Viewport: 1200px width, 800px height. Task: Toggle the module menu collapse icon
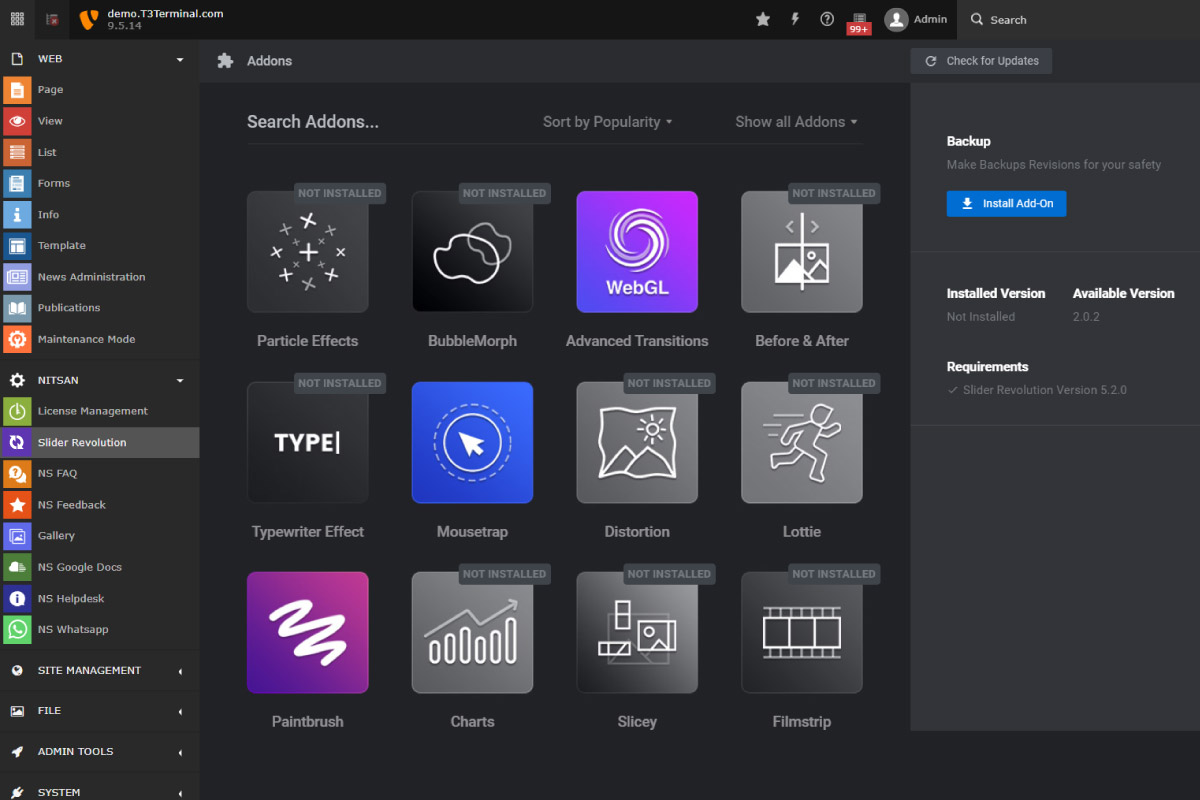[52, 19]
